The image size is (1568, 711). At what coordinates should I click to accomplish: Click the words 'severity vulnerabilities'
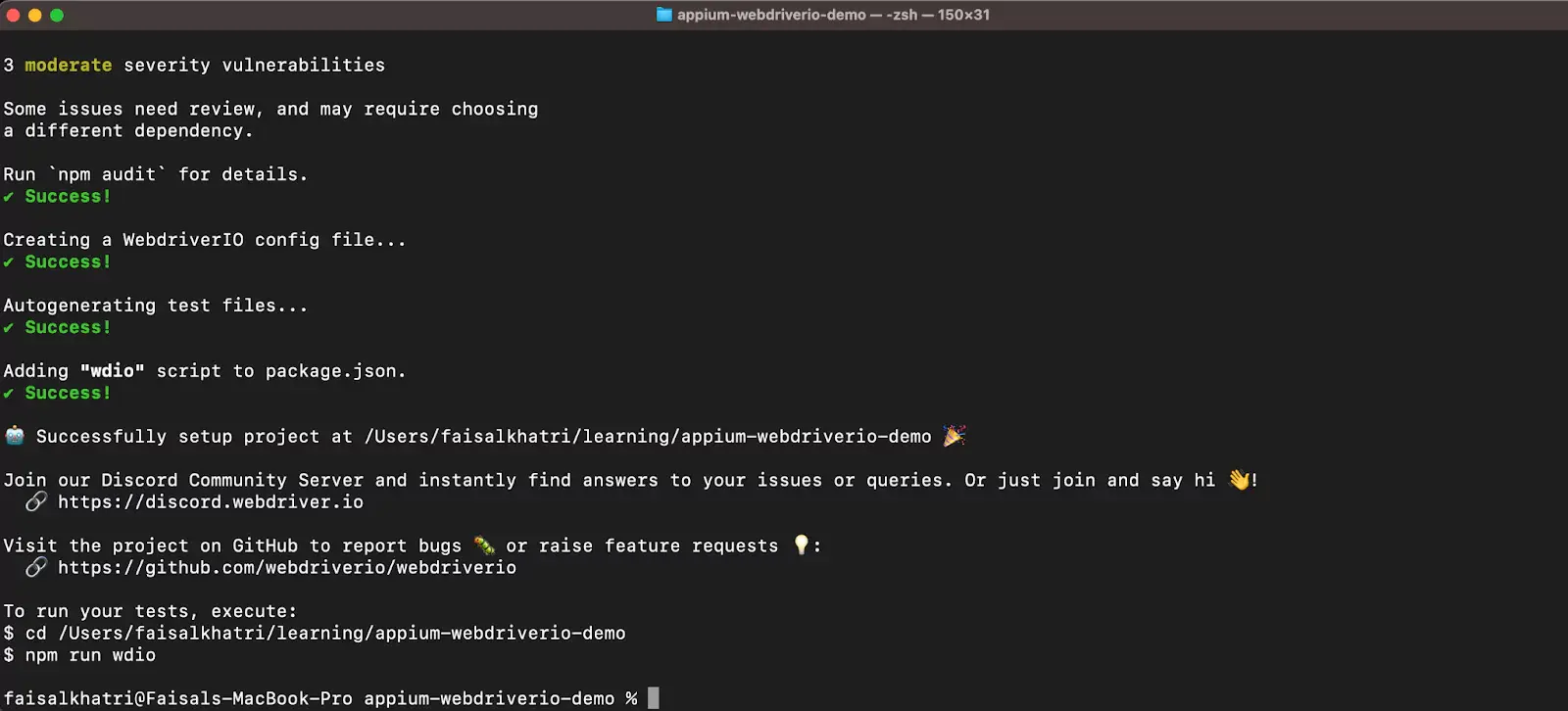[x=255, y=65]
